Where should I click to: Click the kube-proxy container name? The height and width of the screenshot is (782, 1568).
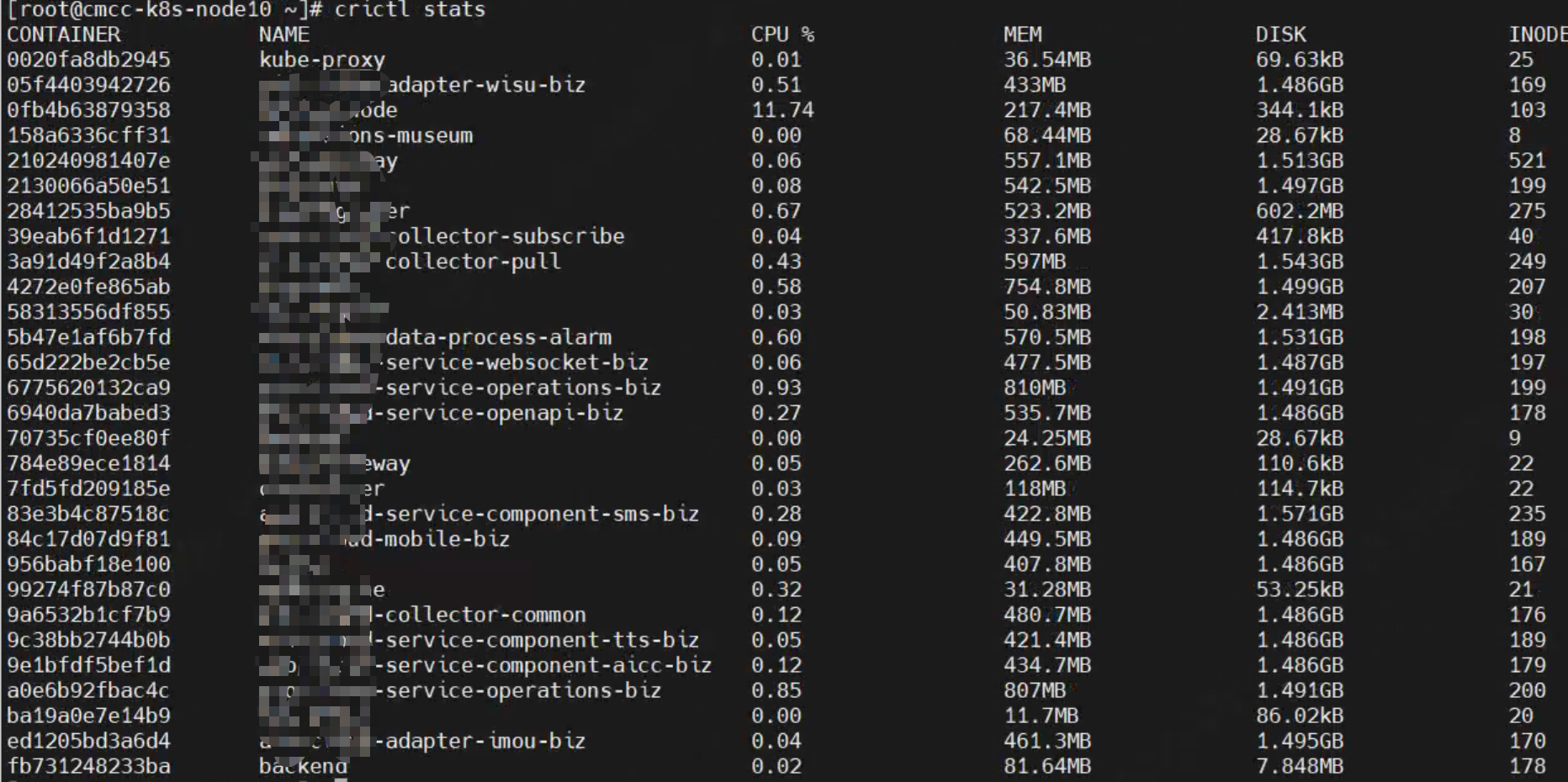[322, 60]
